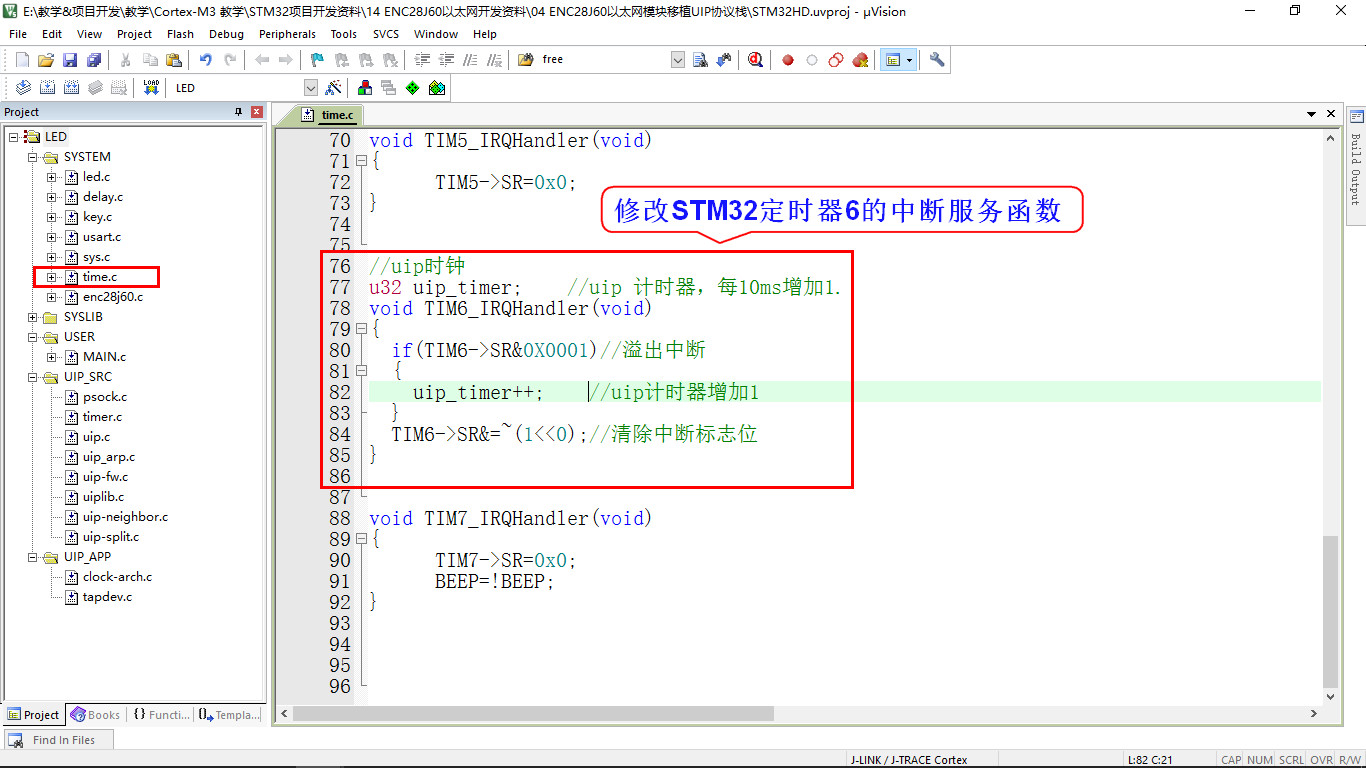Start the debug session icon
Image resolution: width=1366 pixels, height=768 pixels.
[x=755, y=60]
